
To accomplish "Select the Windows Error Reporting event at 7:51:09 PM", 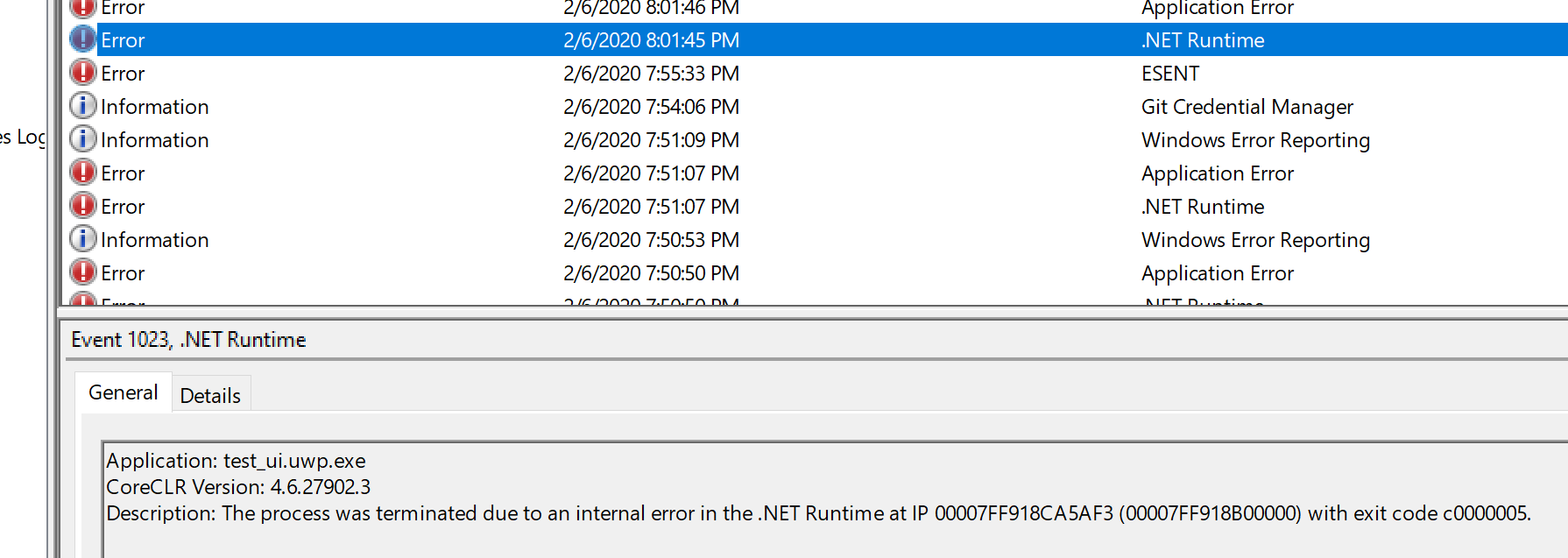I will pos(526,138).
